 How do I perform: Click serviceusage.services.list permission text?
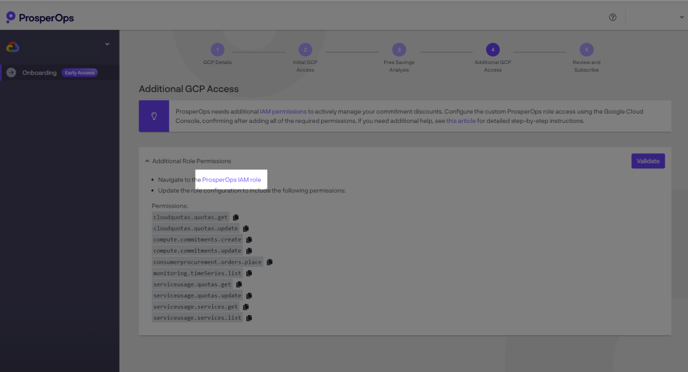197,318
